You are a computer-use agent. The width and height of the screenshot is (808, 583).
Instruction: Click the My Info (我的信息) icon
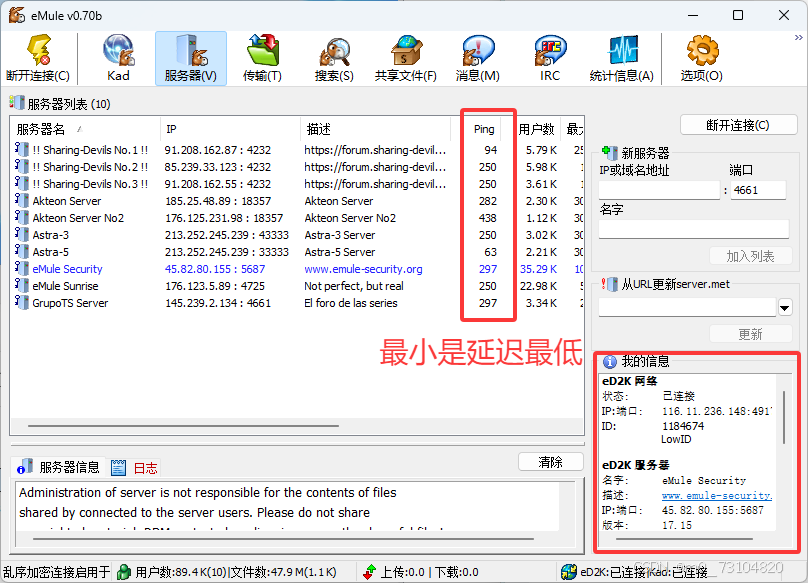click(610, 362)
